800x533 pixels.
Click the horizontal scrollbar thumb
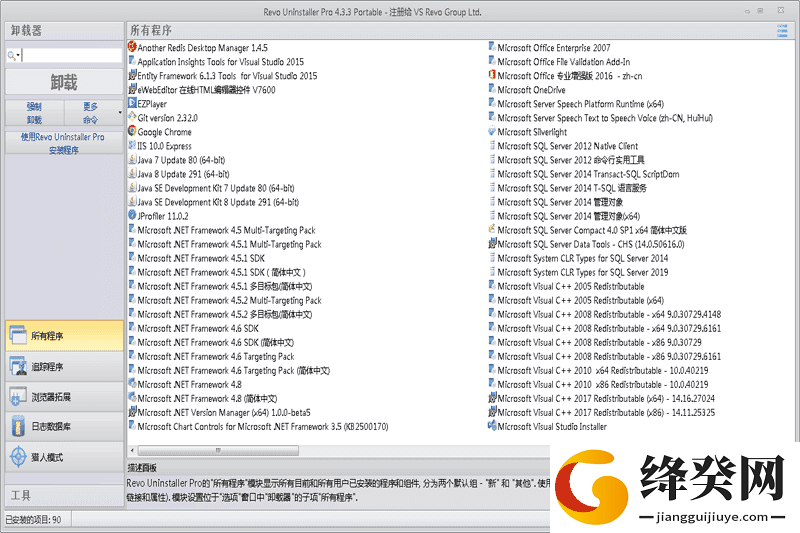pos(218,450)
